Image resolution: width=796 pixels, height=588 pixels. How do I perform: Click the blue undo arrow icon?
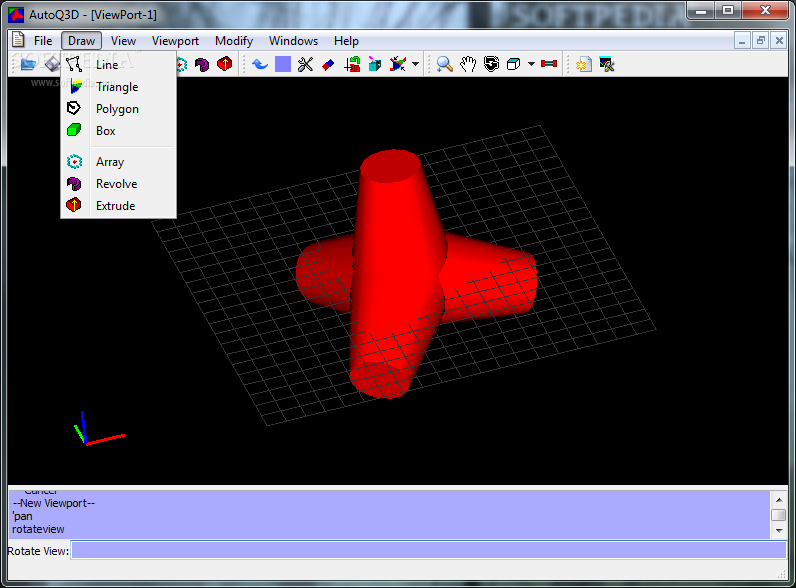click(x=260, y=64)
